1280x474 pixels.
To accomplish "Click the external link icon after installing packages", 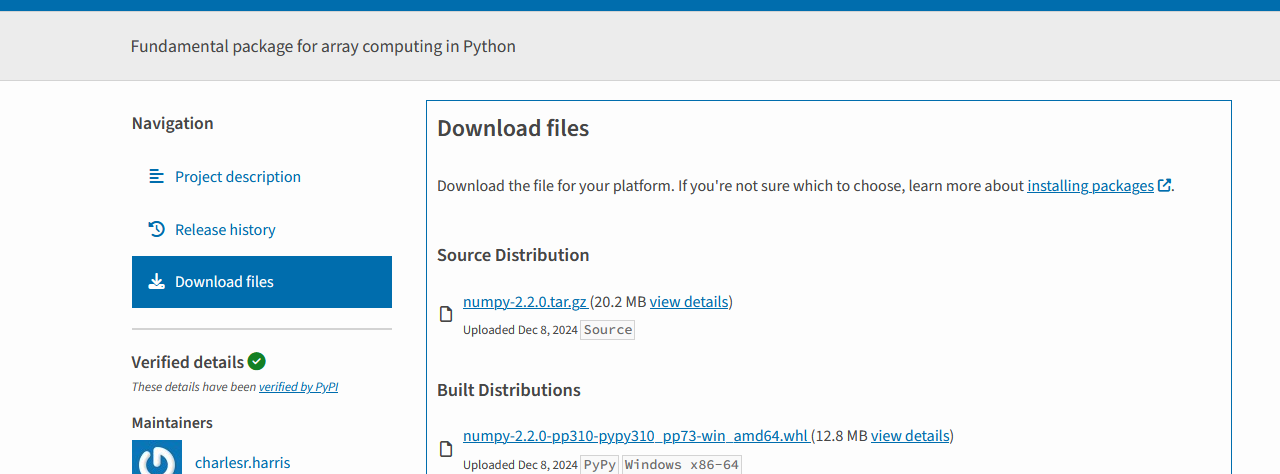I will click(x=1164, y=185).
